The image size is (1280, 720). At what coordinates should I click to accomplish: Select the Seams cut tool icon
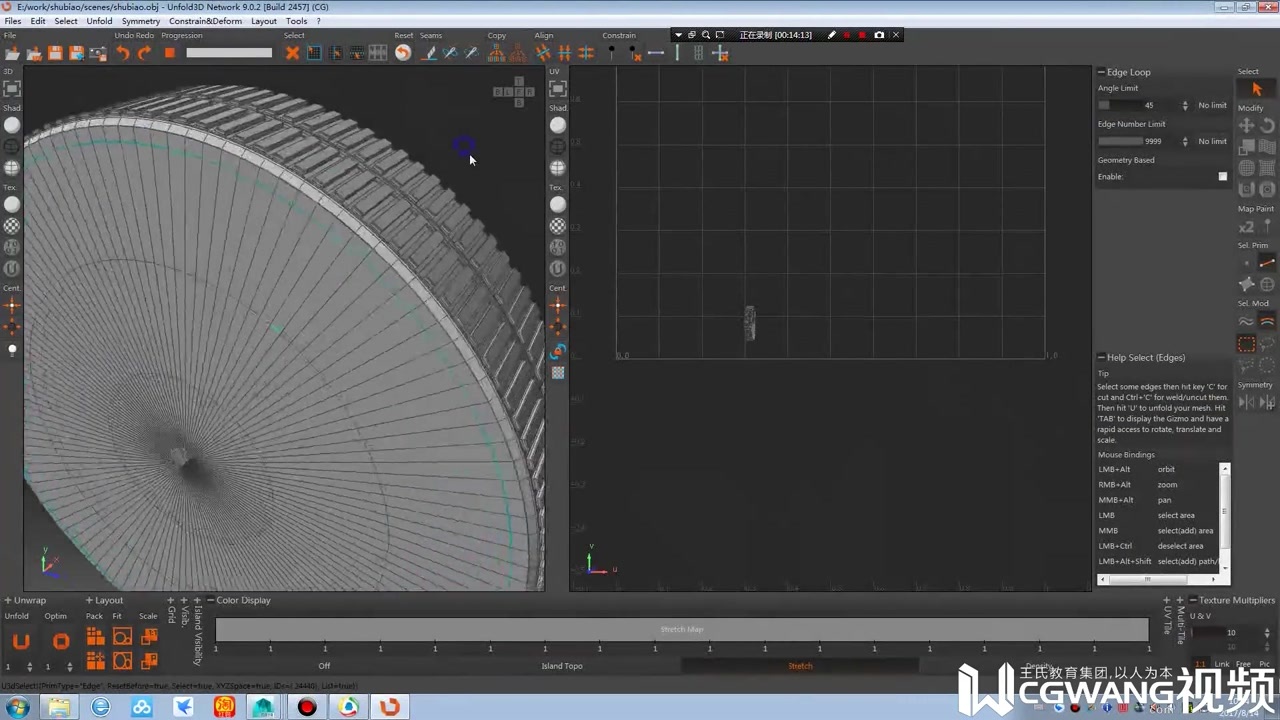[429, 53]
